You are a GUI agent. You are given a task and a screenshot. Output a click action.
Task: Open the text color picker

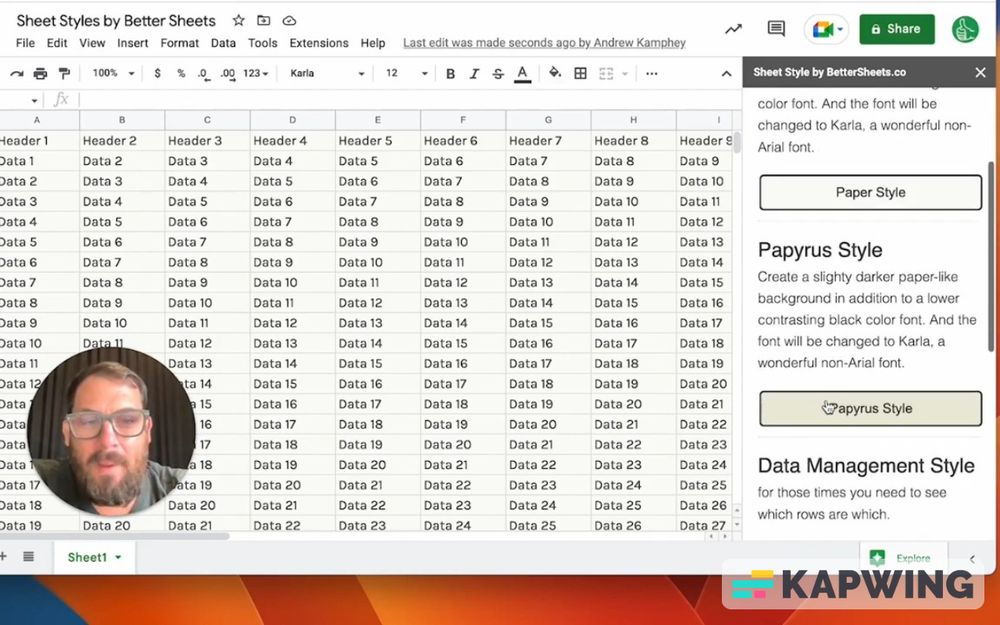point(521,73)
